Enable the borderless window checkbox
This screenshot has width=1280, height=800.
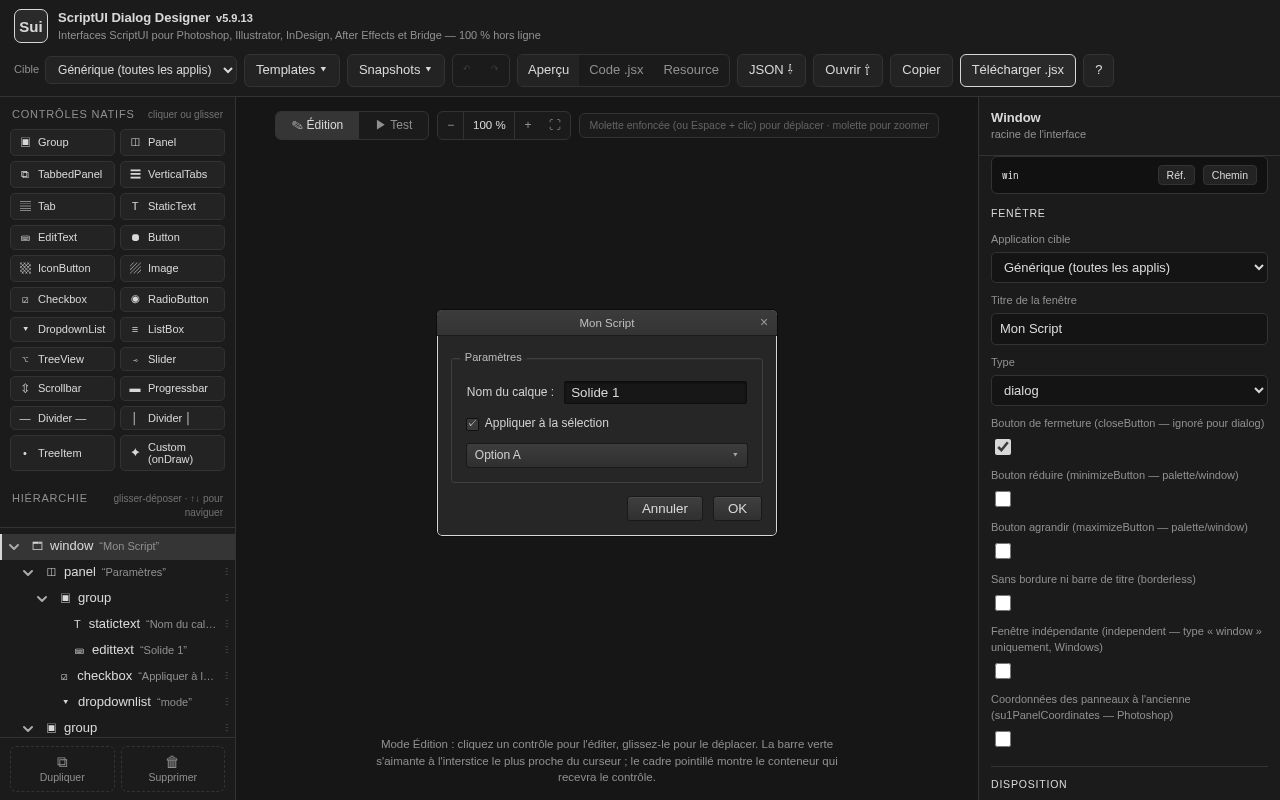(x=1003, y=603)
